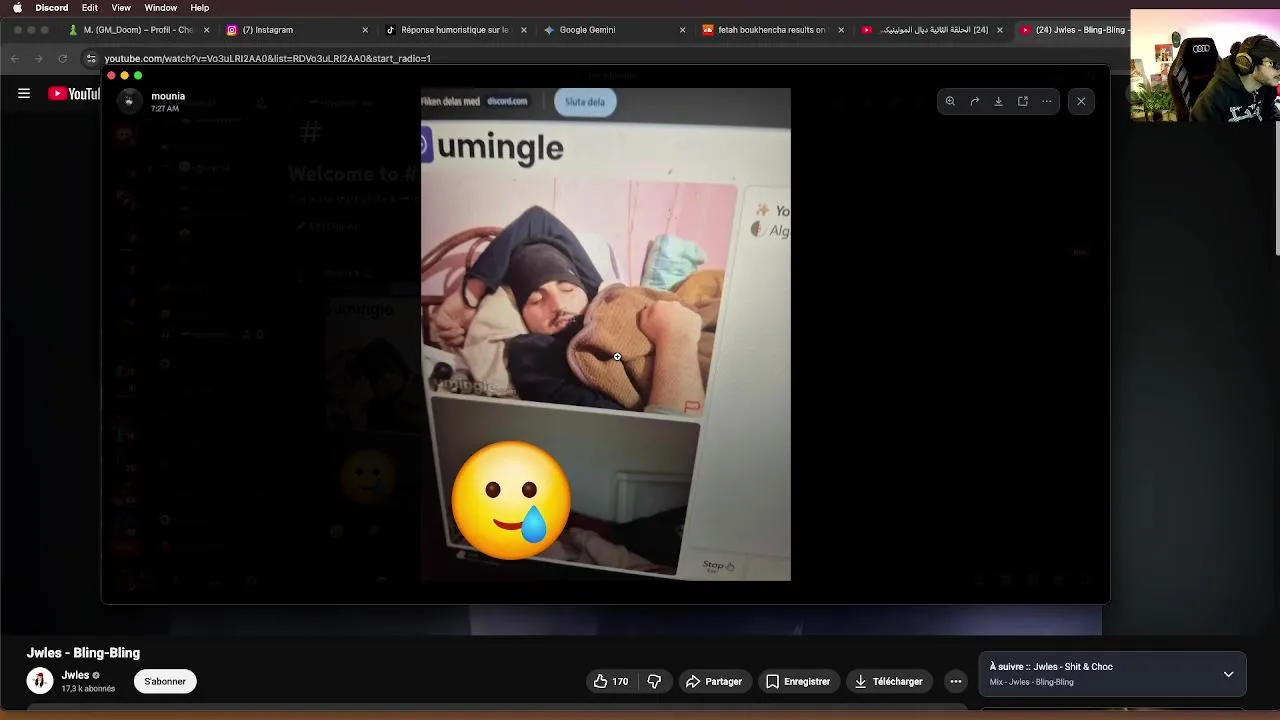Open more options in image viewer toolbar
This screenshot has width=1280, height=720.
point(1046,101)
